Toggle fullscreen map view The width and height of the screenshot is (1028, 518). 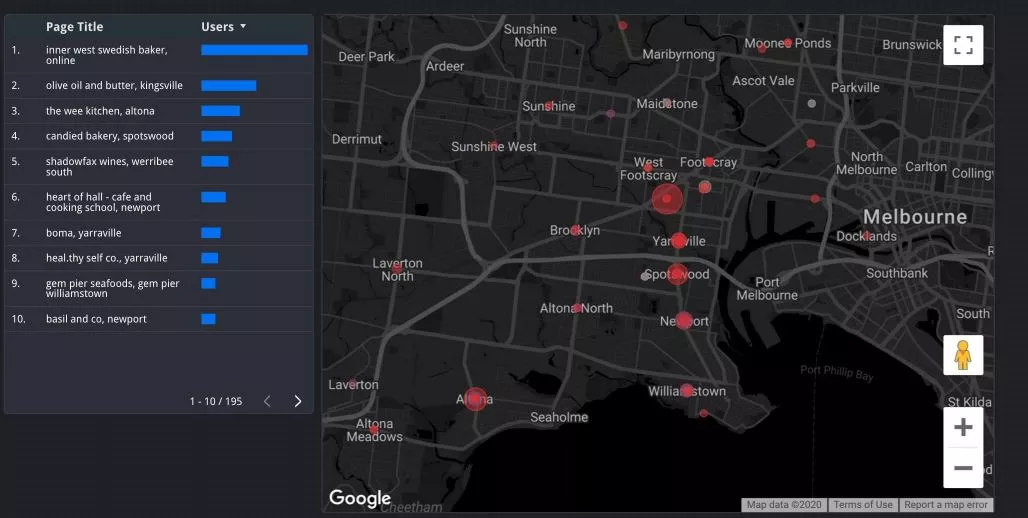pos(963,45)
